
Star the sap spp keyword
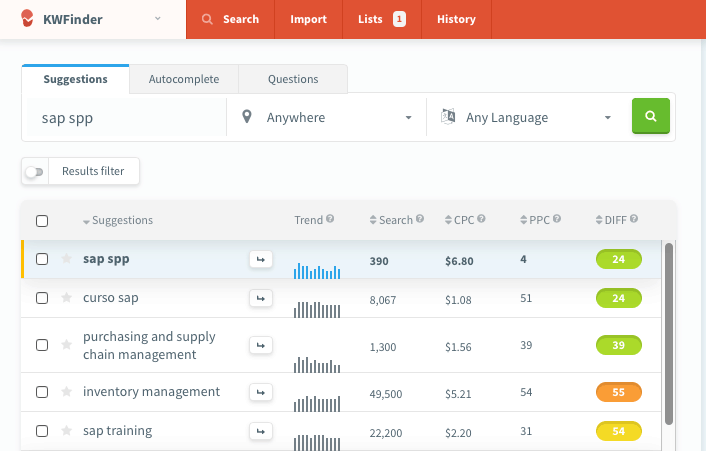tap(66, 258)
